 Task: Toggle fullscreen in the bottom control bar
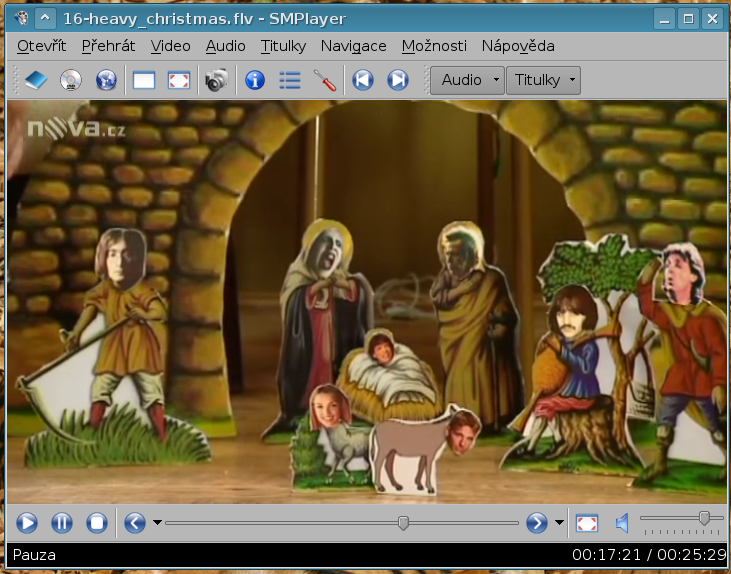click(587, 523)
